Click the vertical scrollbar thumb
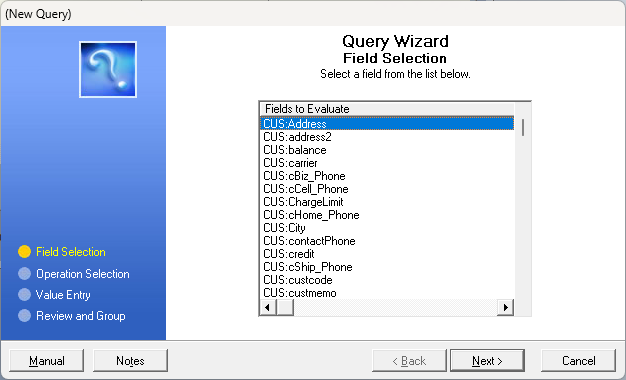This screenshot has height=380, width=626. pos(523,127)
